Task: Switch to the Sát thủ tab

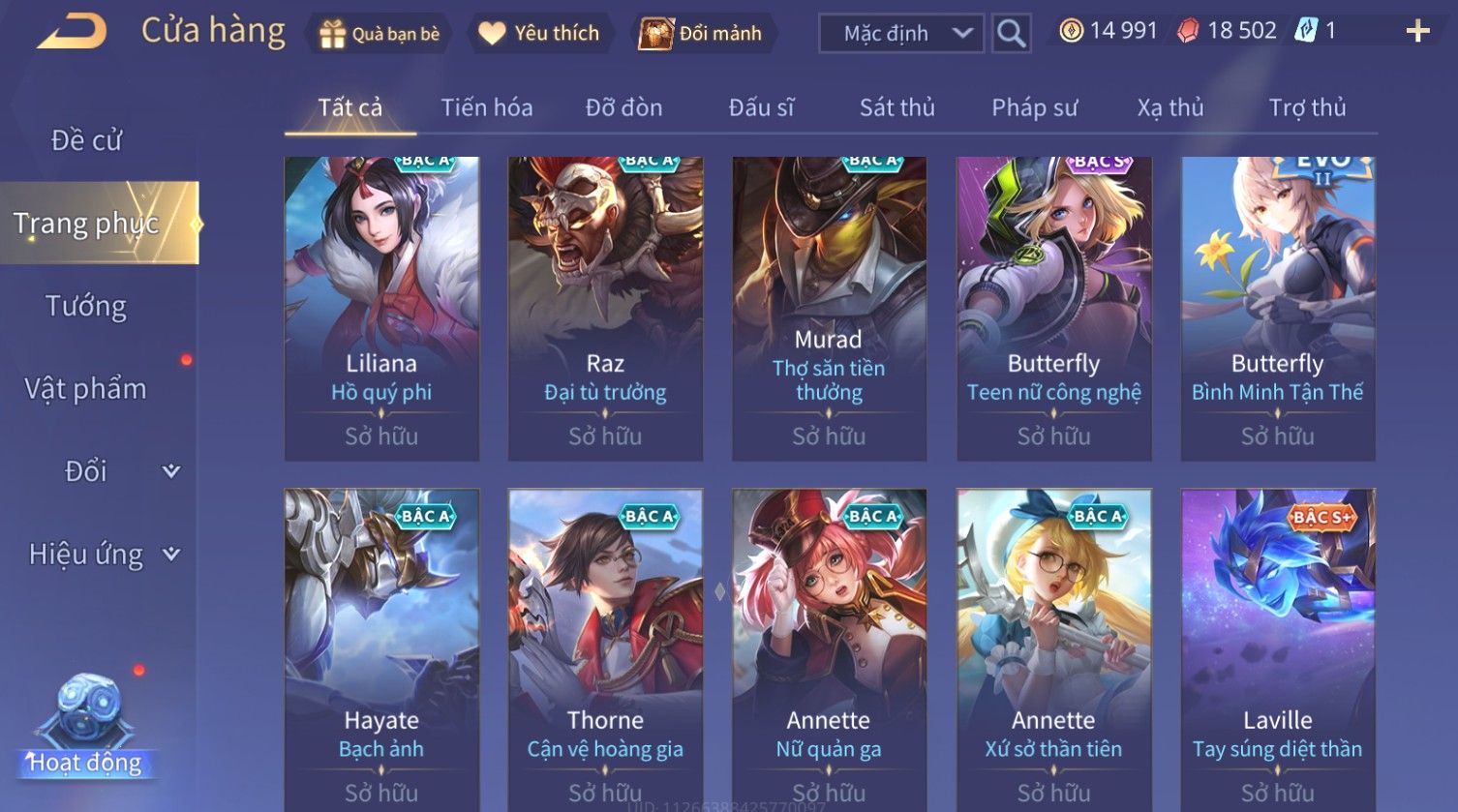Action: point(896,107)
